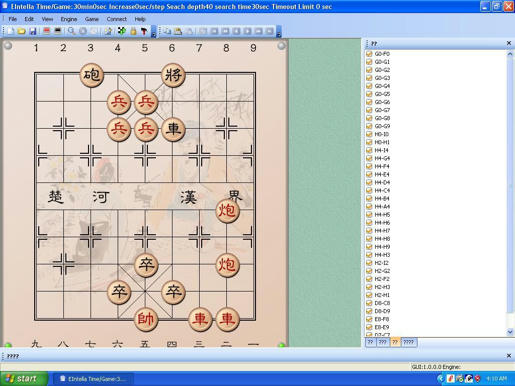Toggle the H2-H1 move checkbox
This screenshot has width=515, height=386.
tap(369, 295)
